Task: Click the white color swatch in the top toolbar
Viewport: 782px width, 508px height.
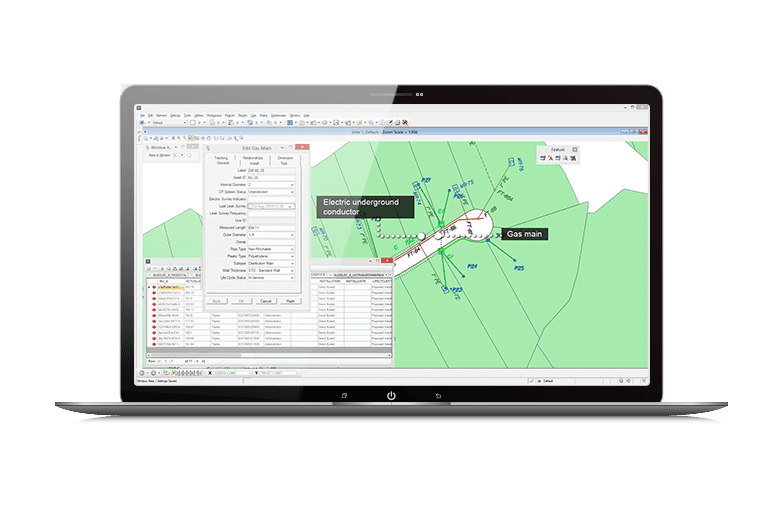Action: point(193,123)
